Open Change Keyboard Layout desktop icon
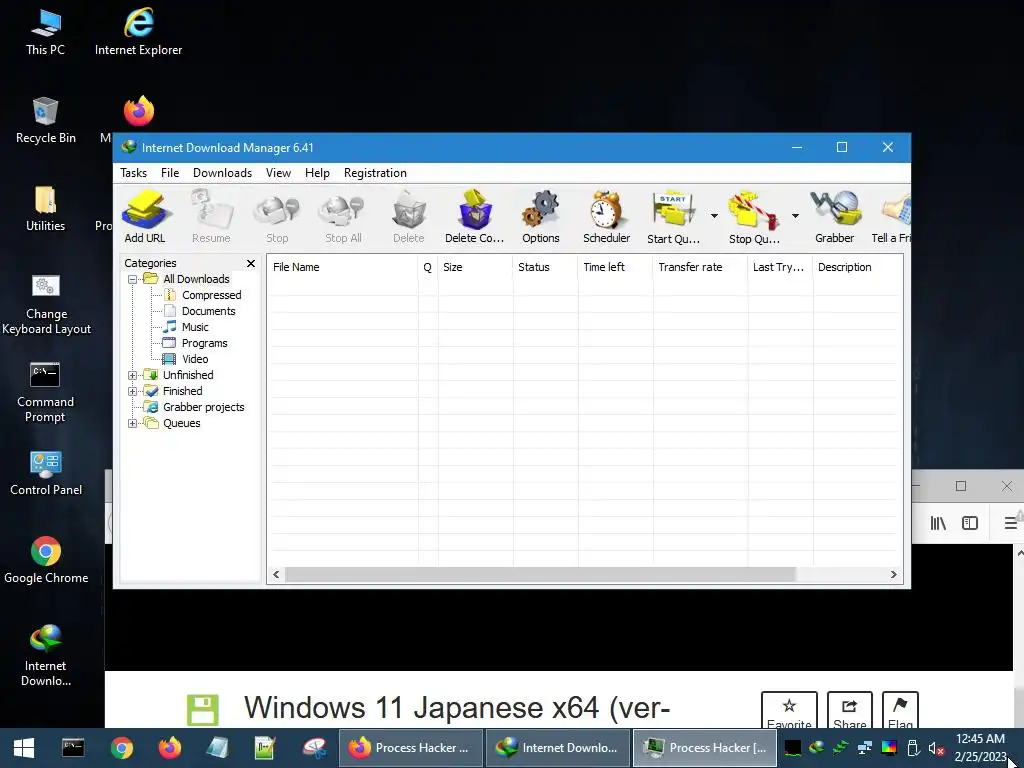The width and height of the screenshot is (1024, 768). point(46,304)
